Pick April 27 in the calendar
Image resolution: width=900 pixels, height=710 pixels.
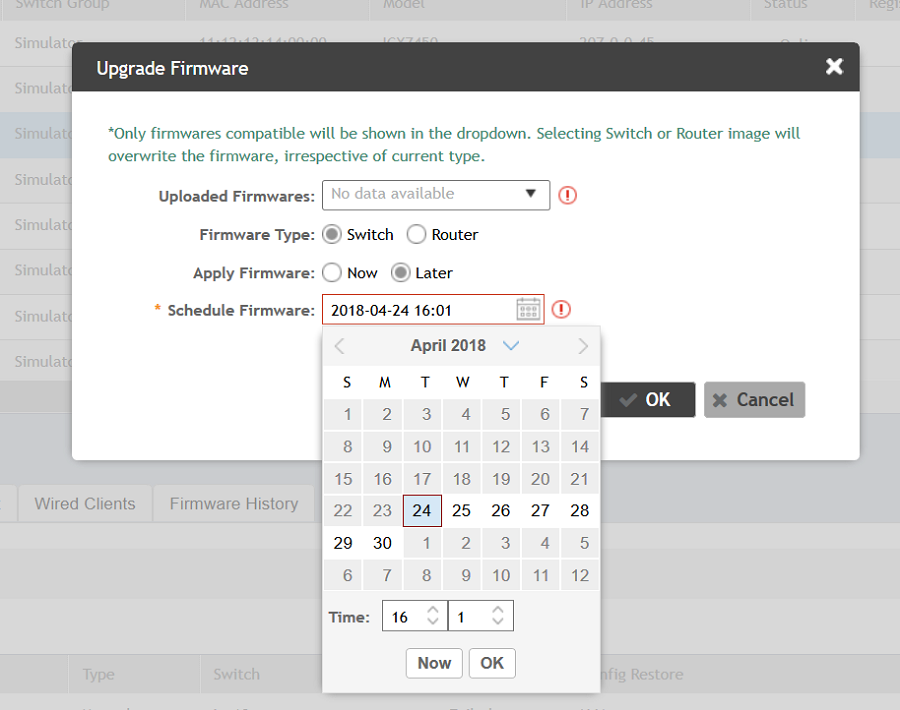(x=540, y=511)
